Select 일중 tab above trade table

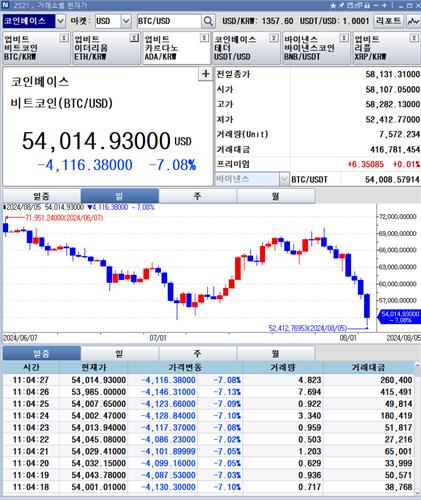point(41,353)
